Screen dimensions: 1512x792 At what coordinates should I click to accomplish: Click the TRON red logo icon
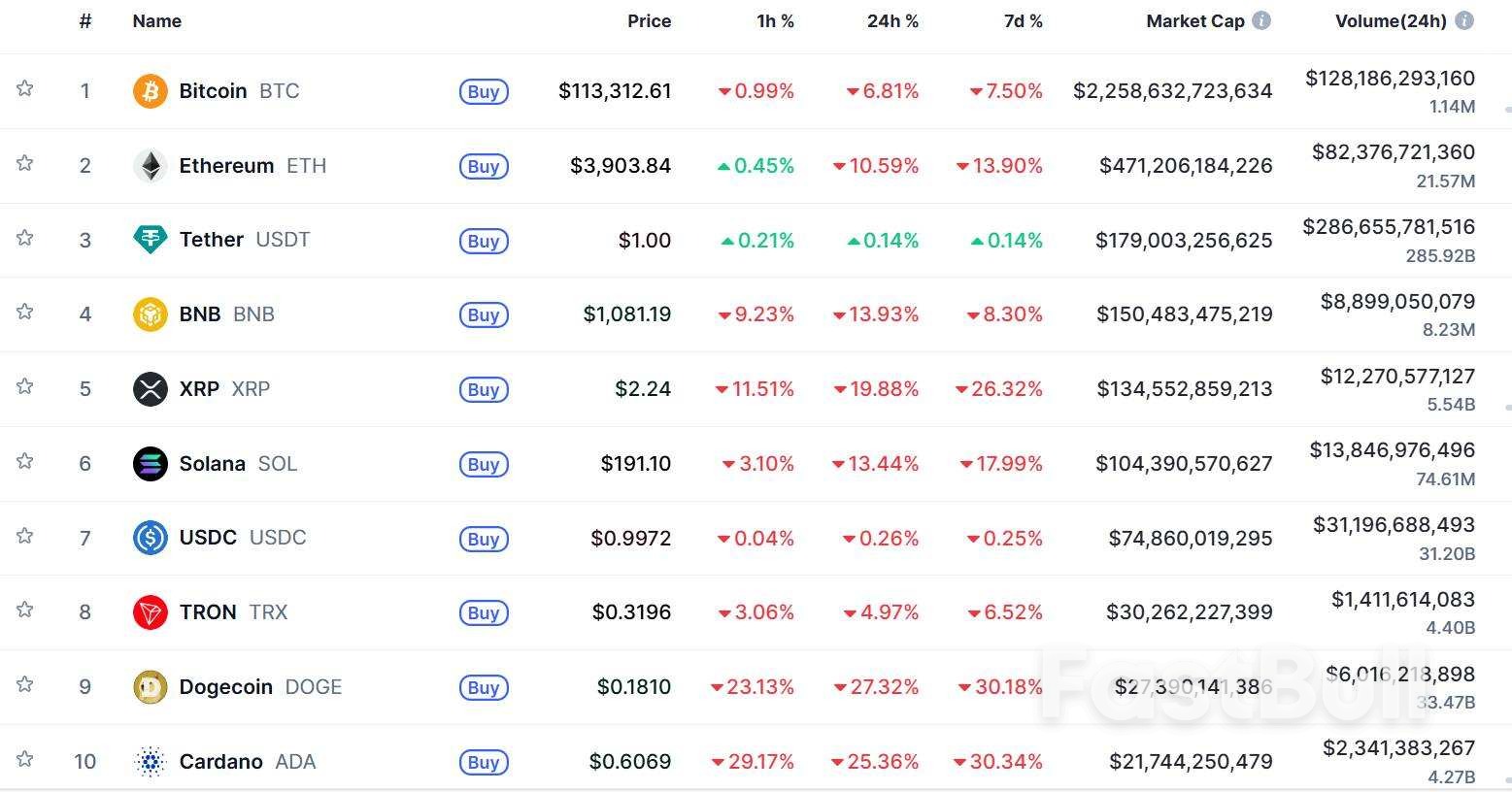click(150, 612)
